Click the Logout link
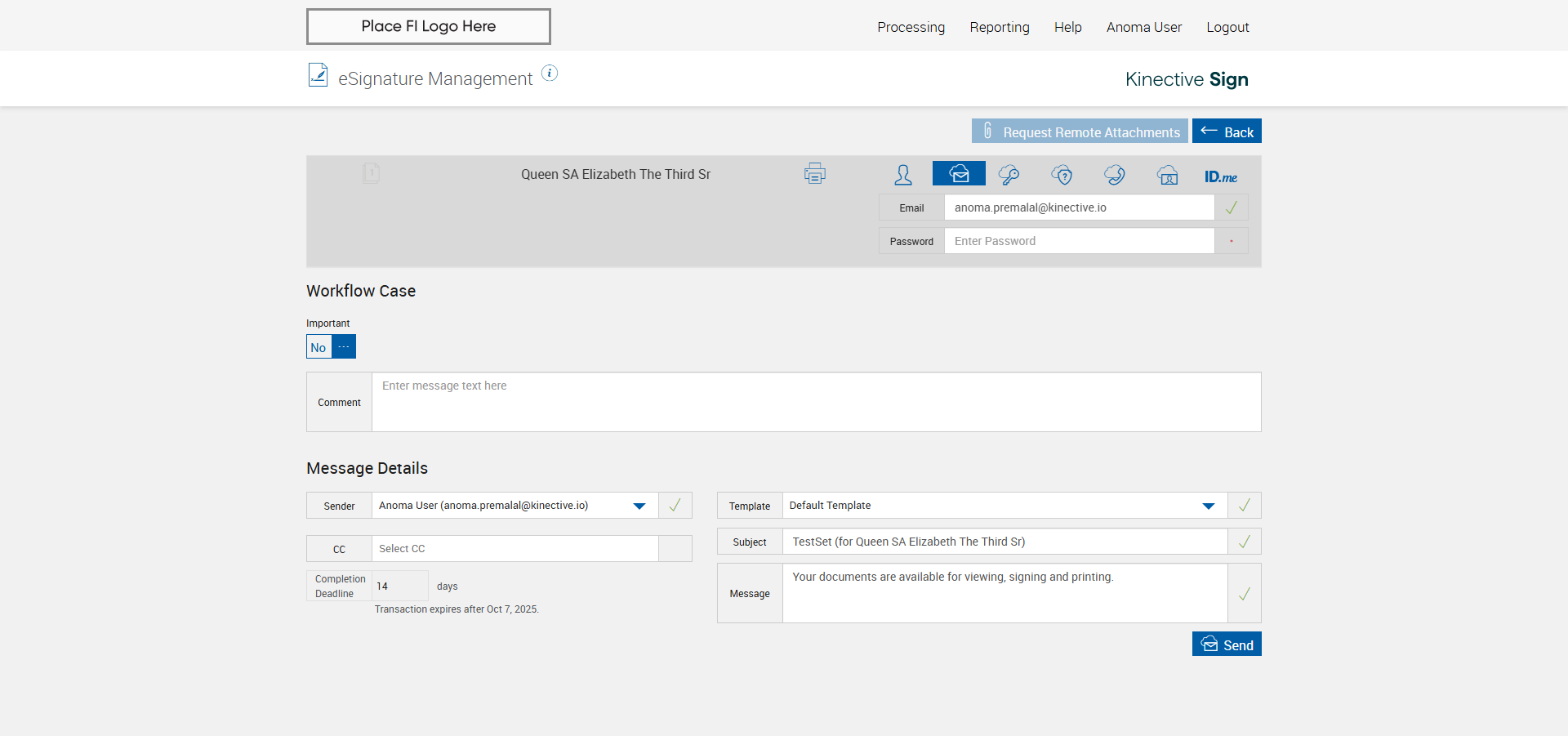 click(1227, 27)
